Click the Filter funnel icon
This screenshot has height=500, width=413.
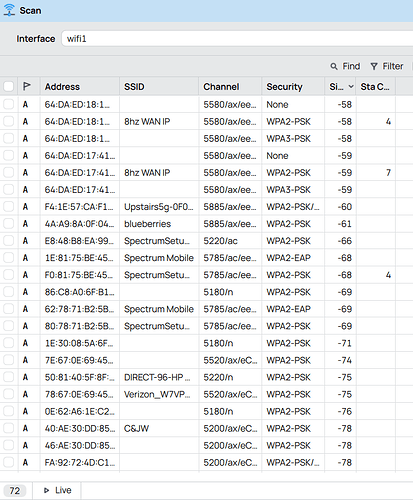pos(374,66)
